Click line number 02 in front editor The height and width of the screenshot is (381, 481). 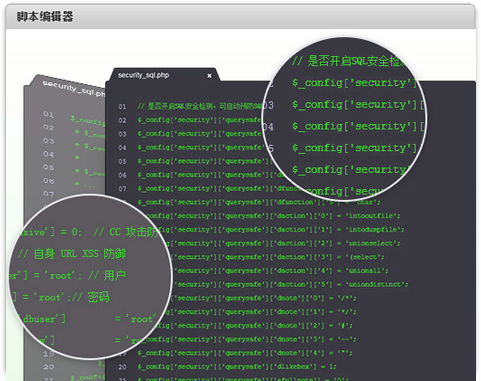click(x=122, y=120)
